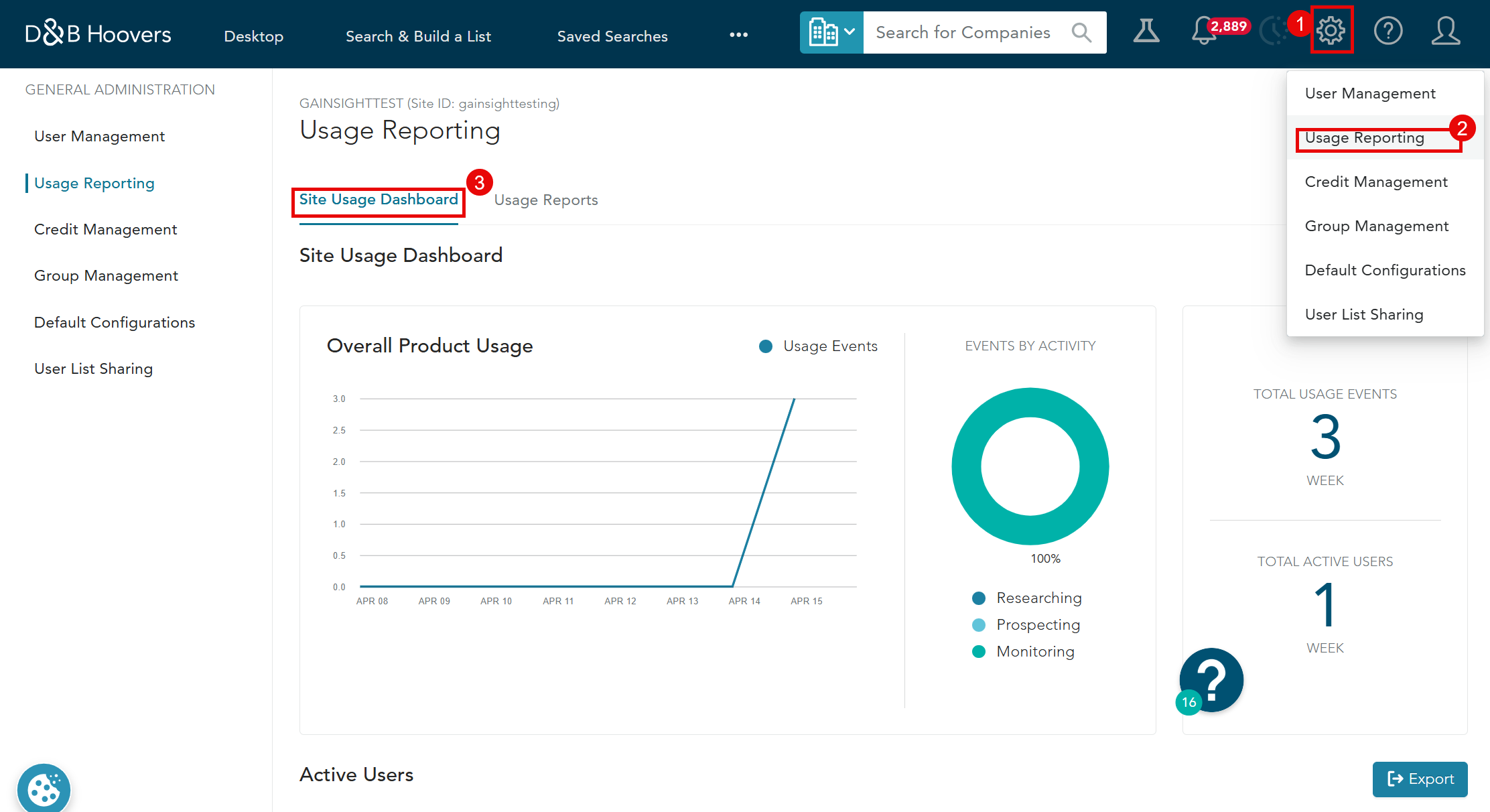1490x812 pixels.
Task: Toggle the Monitoring legend entry
Action: tap(1024, 651)
